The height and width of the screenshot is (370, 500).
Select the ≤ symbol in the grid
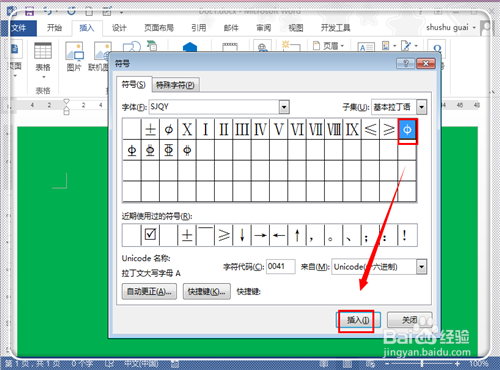coord(370,129)
